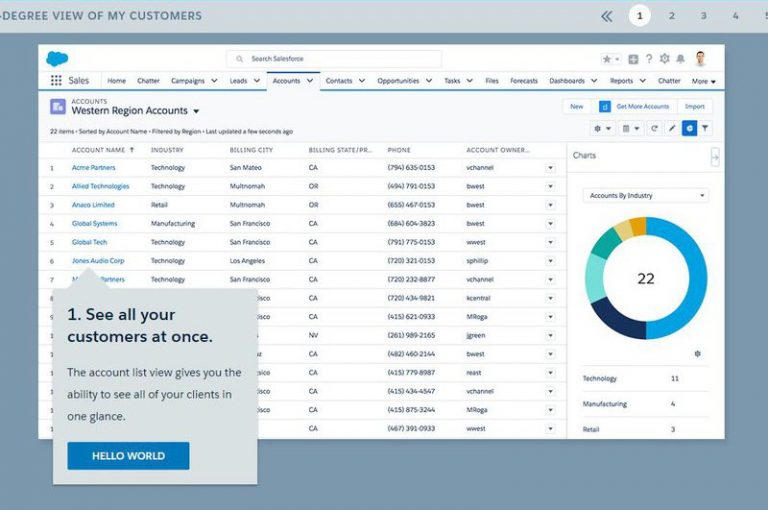Open Reports tab dropdown arrow
This screenshot has width=768, height=510.
643,81
